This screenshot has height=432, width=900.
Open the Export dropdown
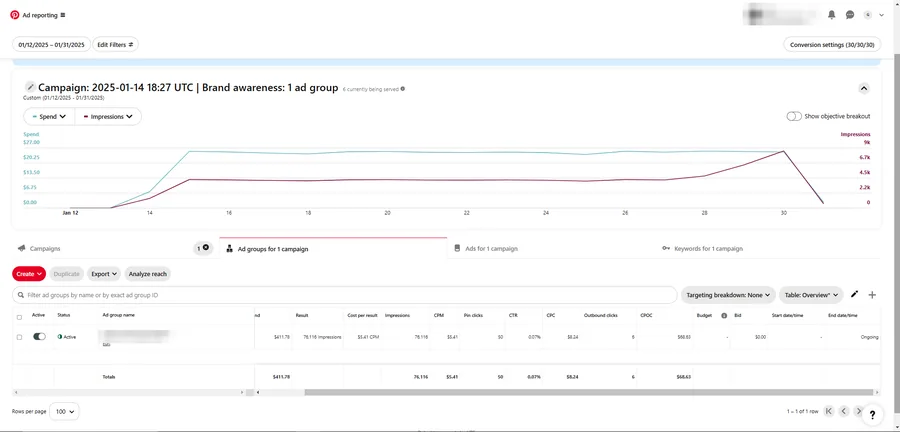point(104,274)
